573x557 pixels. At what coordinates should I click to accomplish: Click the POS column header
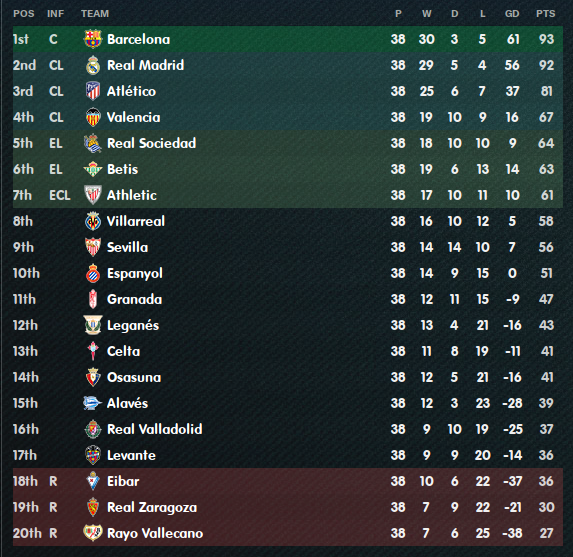24,14
